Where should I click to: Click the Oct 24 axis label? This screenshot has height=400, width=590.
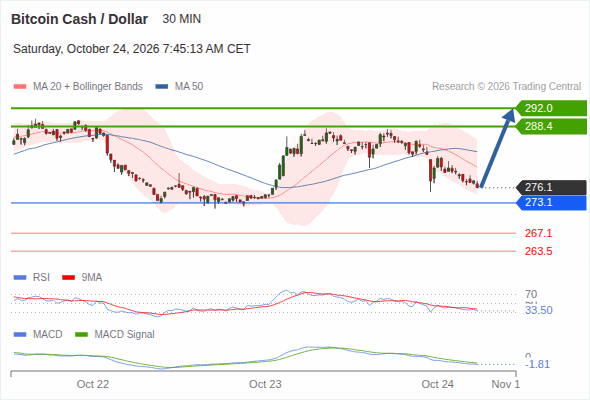point(437,384)
